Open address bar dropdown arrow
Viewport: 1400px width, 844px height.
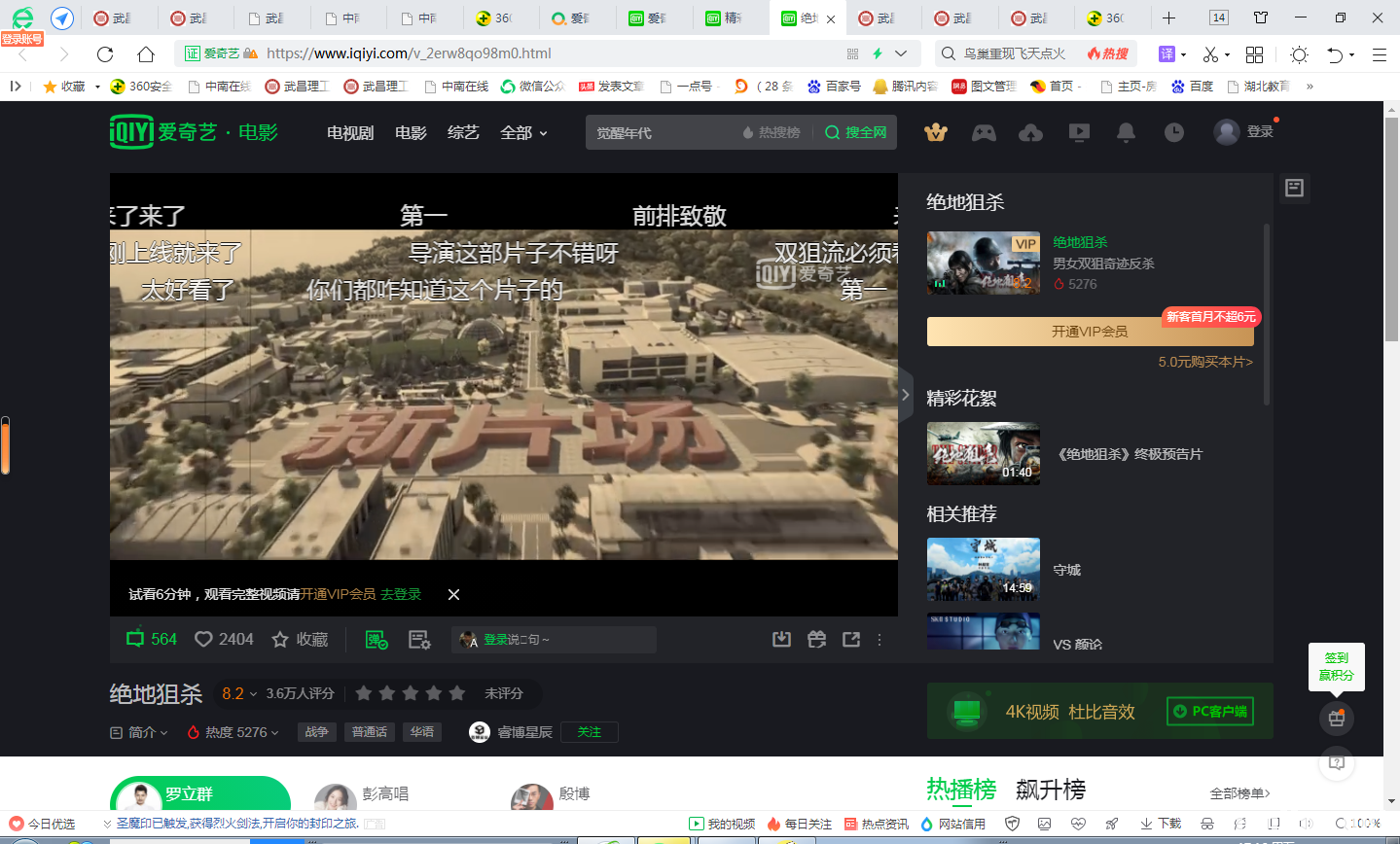tap(901, 53)
